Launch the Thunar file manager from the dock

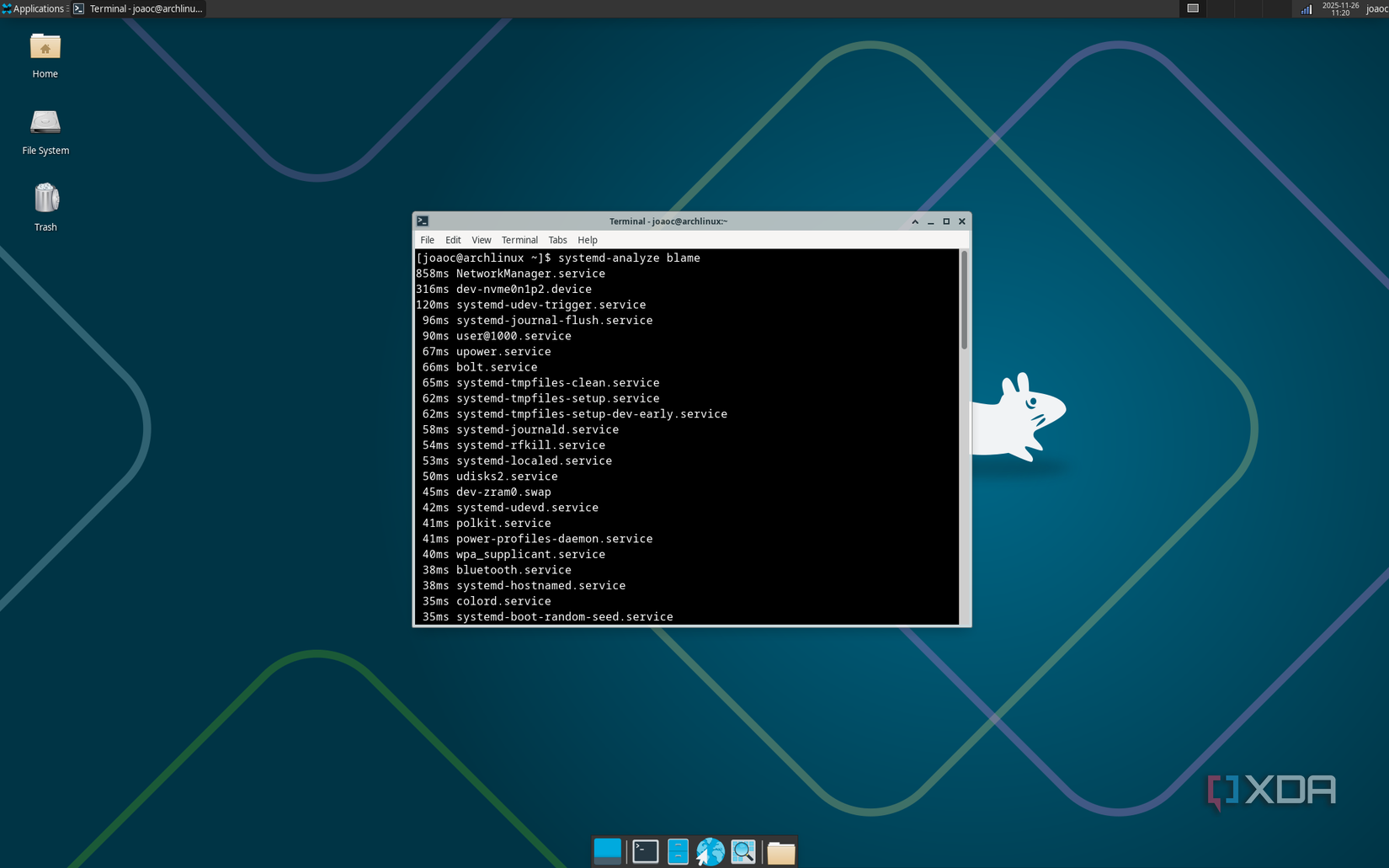click(780, 851)
